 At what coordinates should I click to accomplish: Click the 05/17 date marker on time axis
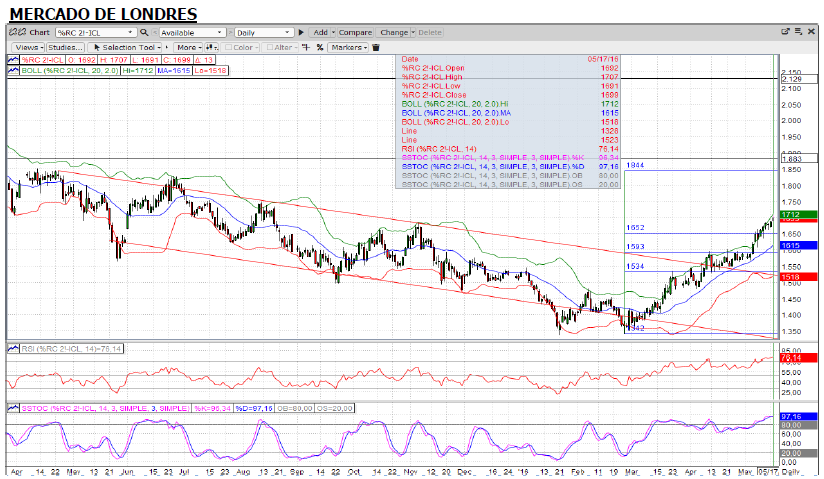click(x=768, y=472)
